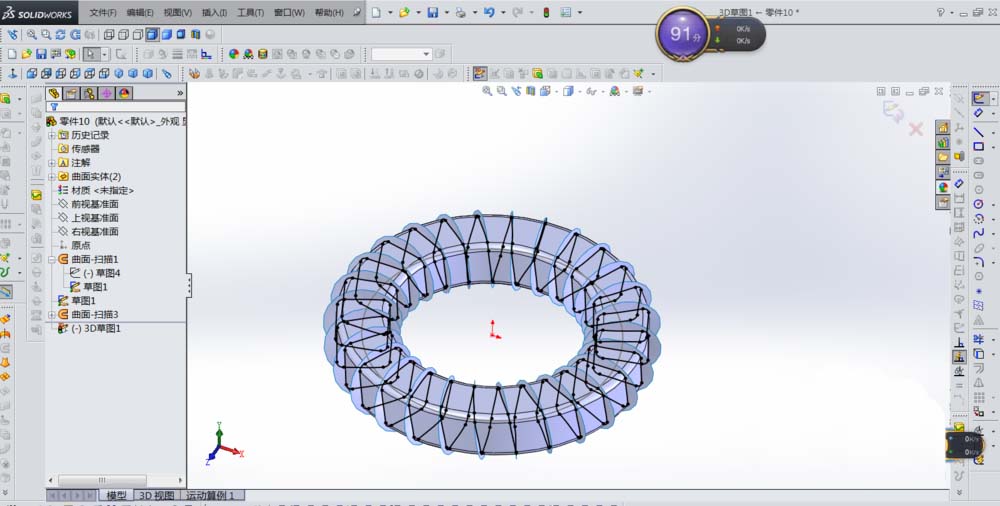This screenshot has height=506, width=1000.
Task: Switch to the 3D 视图 bottom tab
Action: point(156,495)
